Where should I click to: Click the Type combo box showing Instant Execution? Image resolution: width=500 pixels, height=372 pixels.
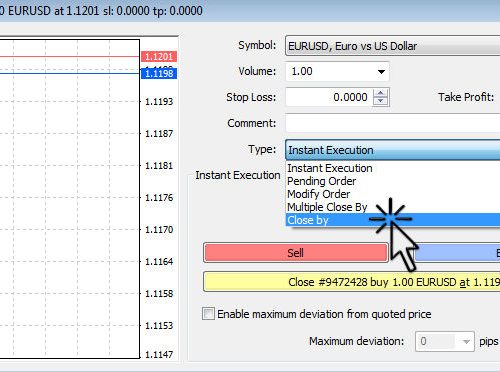393,150
